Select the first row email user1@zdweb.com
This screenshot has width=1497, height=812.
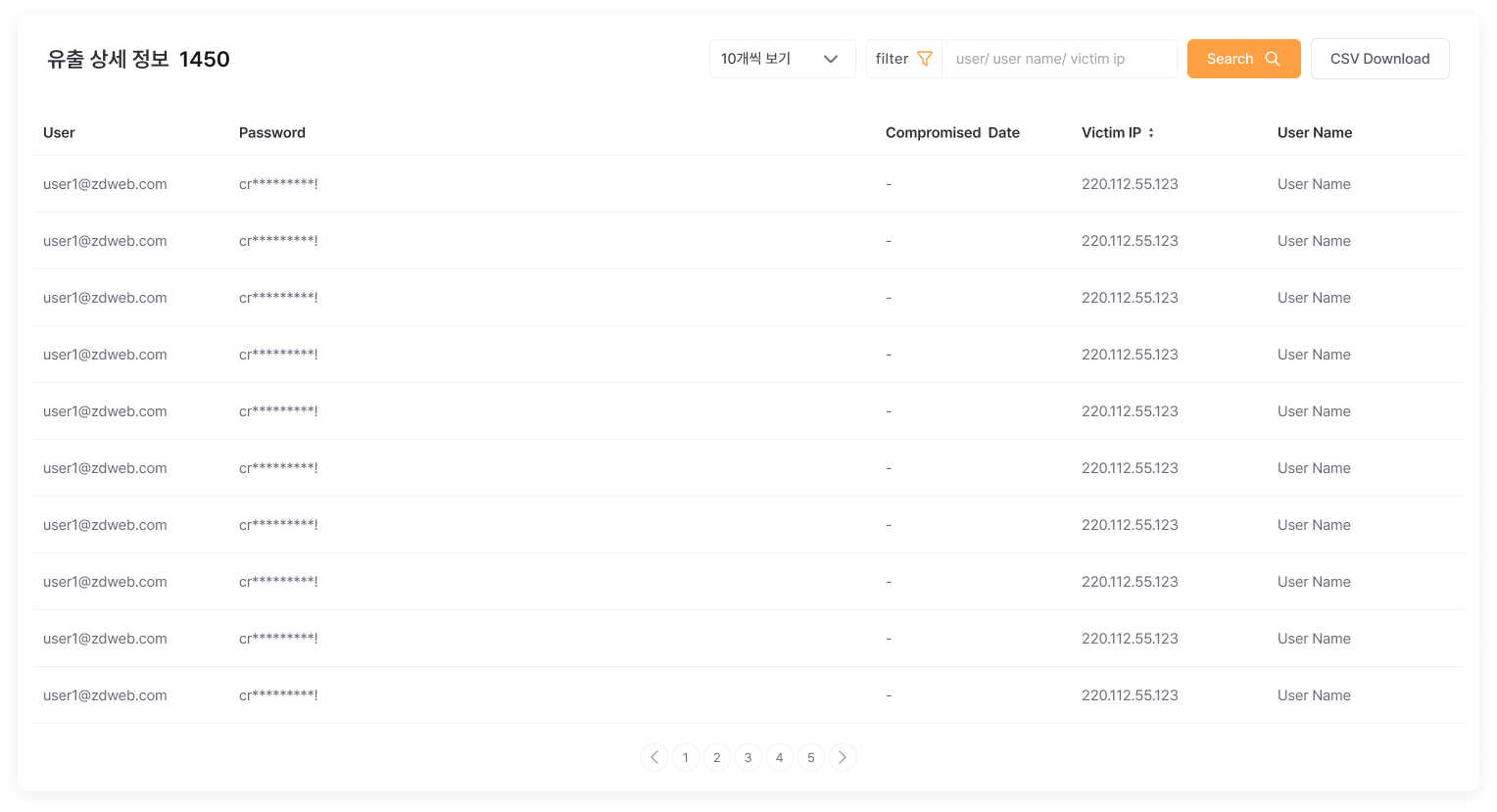pyautogui.click(x=105, y=184)
